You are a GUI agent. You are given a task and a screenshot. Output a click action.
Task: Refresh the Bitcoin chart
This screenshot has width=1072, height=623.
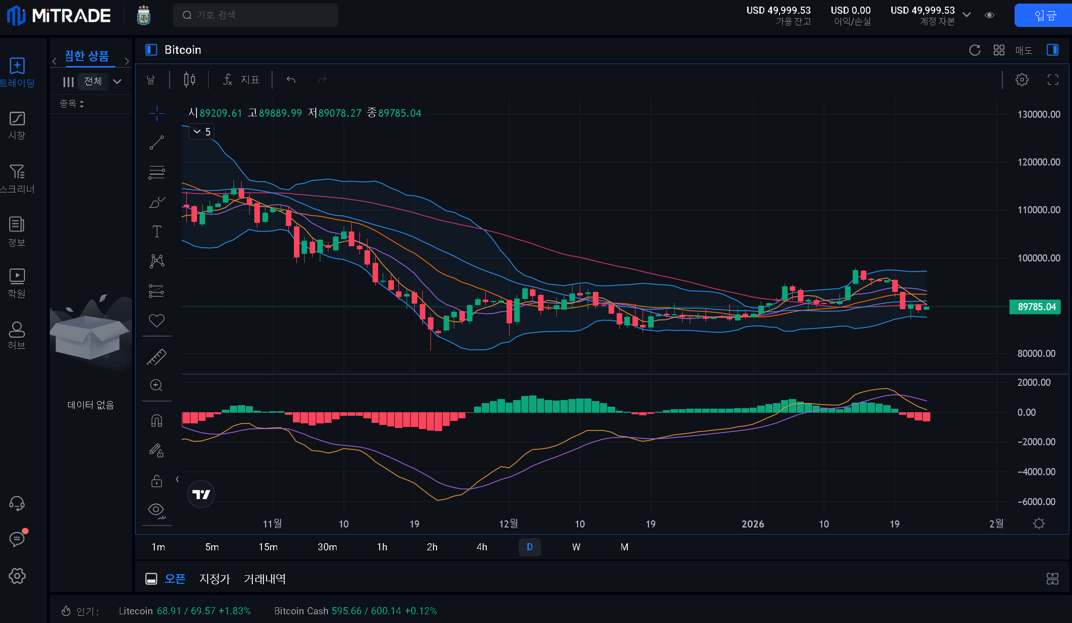(x=974, y=50)
